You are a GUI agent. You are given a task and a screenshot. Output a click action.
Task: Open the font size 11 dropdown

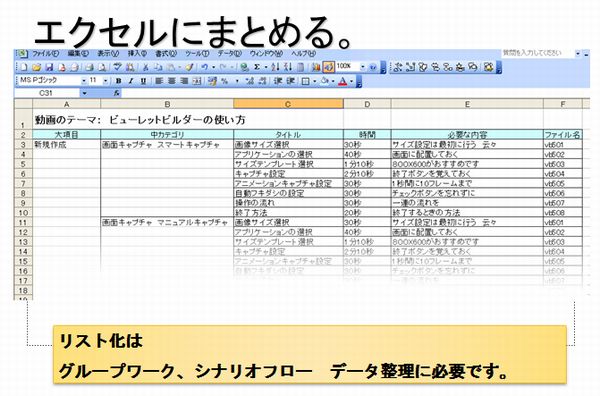coord(106,81)
